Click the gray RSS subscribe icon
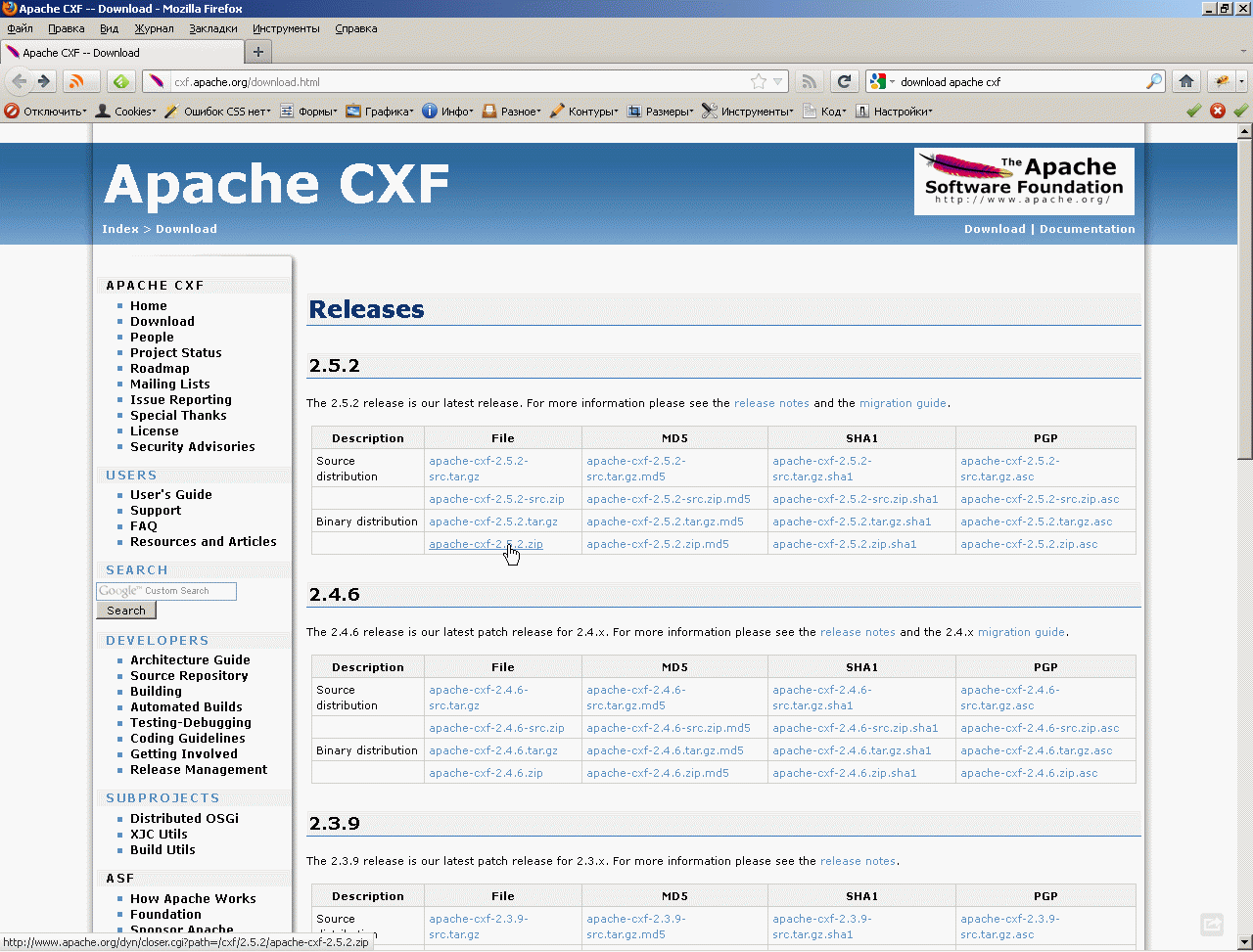Screen dimensions: 1253x952 coord(809,81)
